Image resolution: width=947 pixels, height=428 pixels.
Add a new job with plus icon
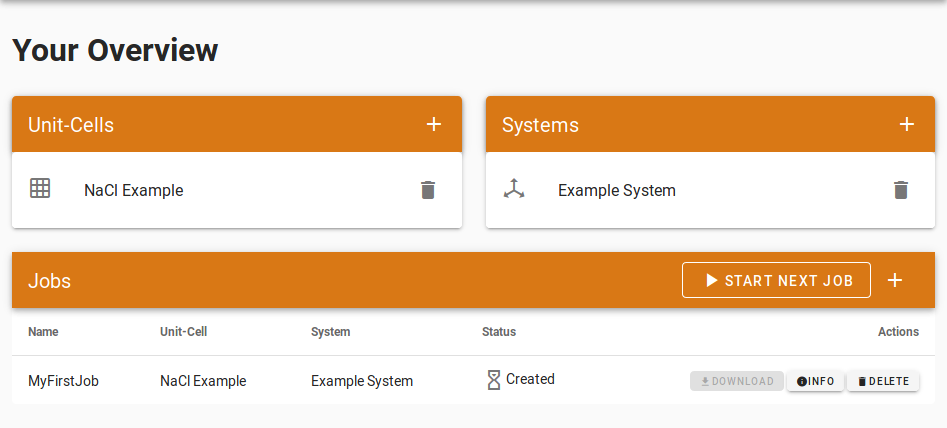tap(894, 280)
